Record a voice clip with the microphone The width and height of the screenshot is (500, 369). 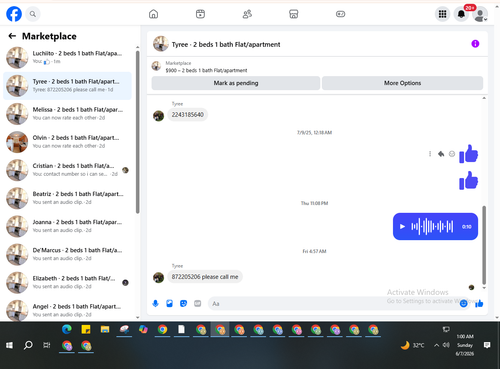[155, 303]
